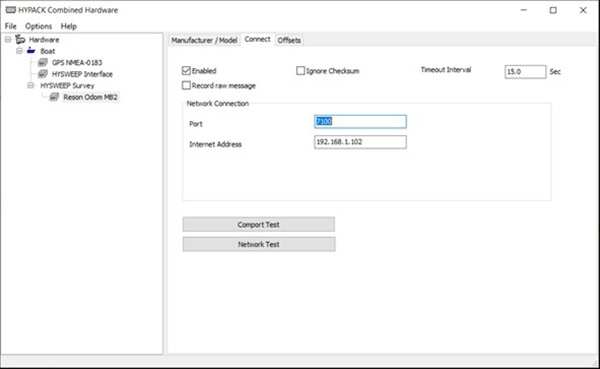Uncheck the Enabled checkbox
600x369 pixels.
[x=186, y=71]
